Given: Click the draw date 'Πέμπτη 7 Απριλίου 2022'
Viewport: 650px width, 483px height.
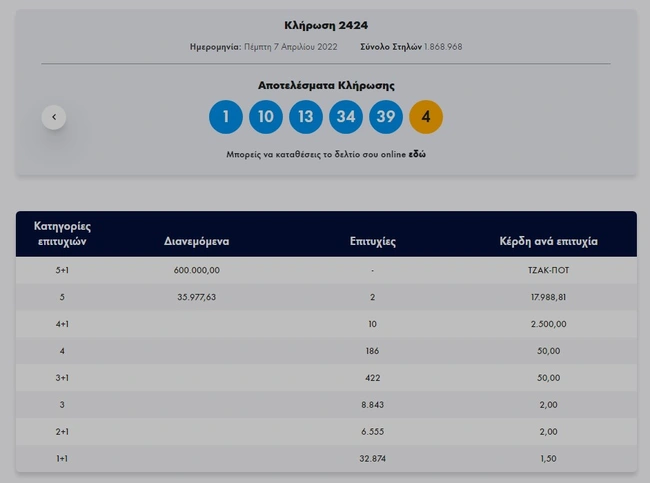Looking at the screenshot, I should [290, 47].
